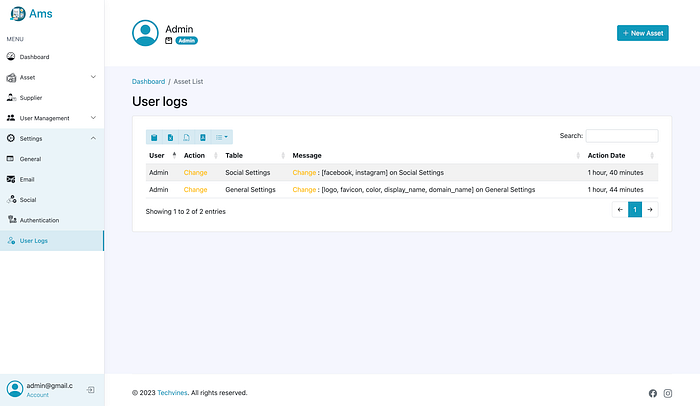Go to previous page of logs
700x406 pixels.
point(620,209)
